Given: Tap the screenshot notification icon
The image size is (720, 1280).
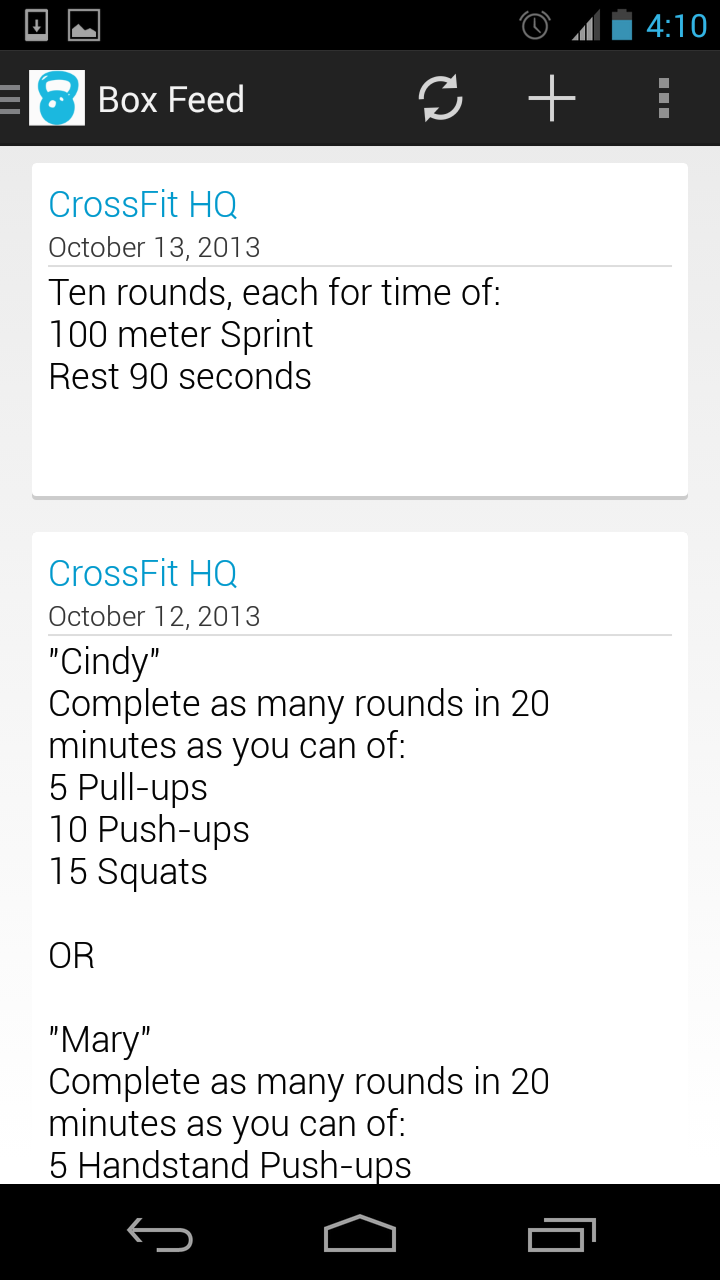Looking at the screenshot, I should tap(86, 24).
